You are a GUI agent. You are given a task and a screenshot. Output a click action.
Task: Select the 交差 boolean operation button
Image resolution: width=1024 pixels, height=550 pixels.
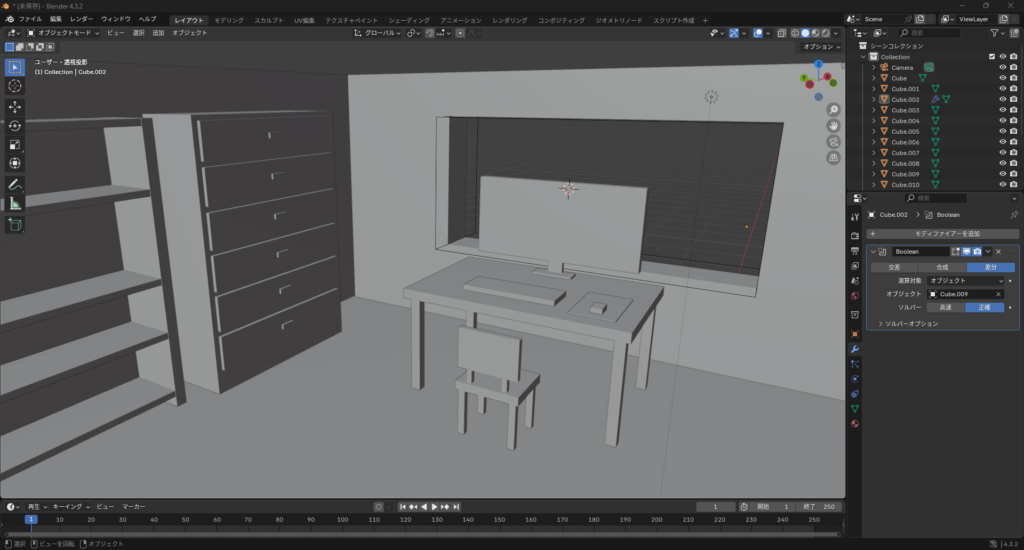coord(894,267)
